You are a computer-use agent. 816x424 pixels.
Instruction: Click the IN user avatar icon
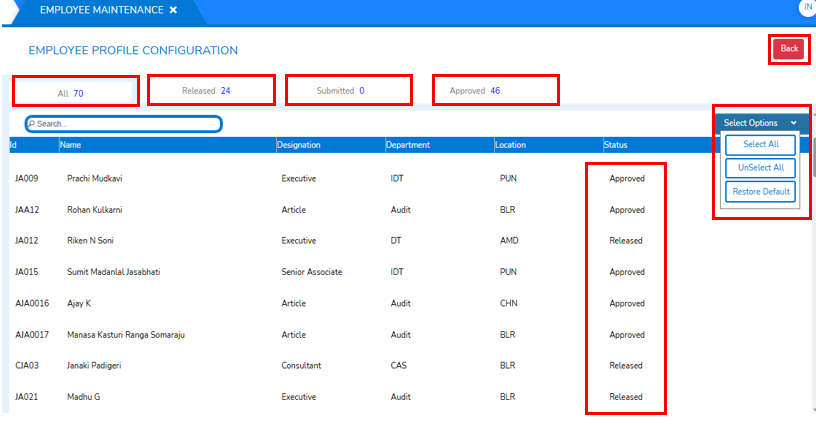pos(807,7)
